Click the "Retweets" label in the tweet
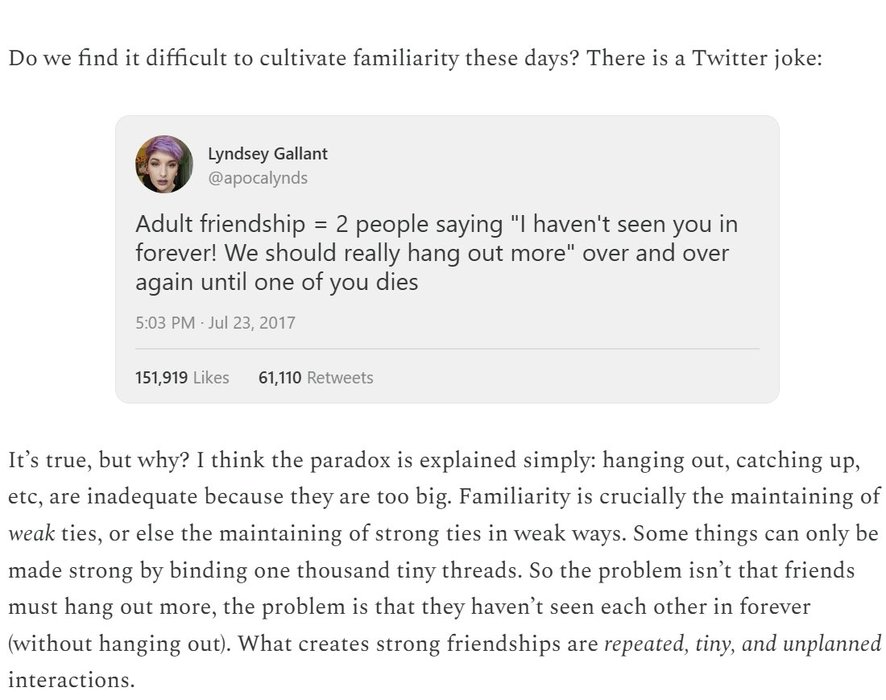This screenshot has width=886, height=700. pyautogui.click(x=340, y=378)
